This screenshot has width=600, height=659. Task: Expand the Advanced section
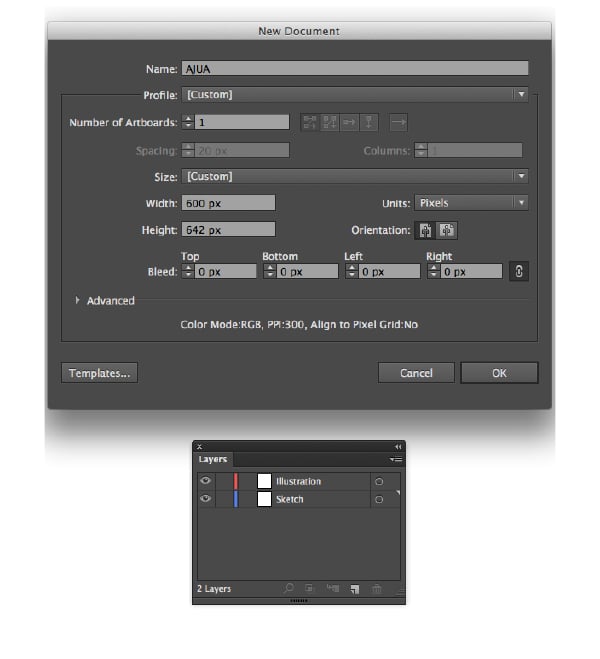(78, 300)
